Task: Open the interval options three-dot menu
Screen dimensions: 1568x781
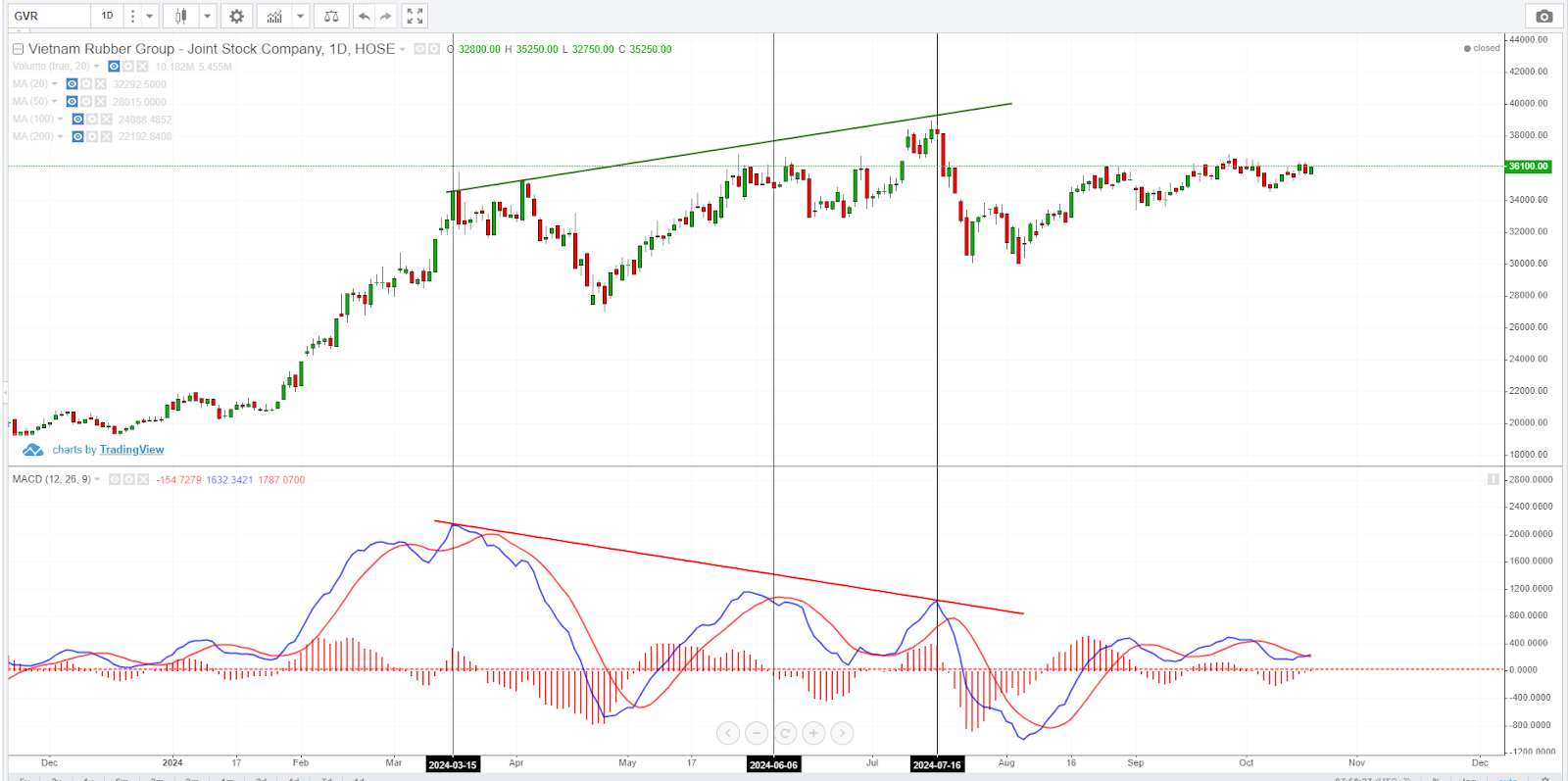Action: pos(132,16)
